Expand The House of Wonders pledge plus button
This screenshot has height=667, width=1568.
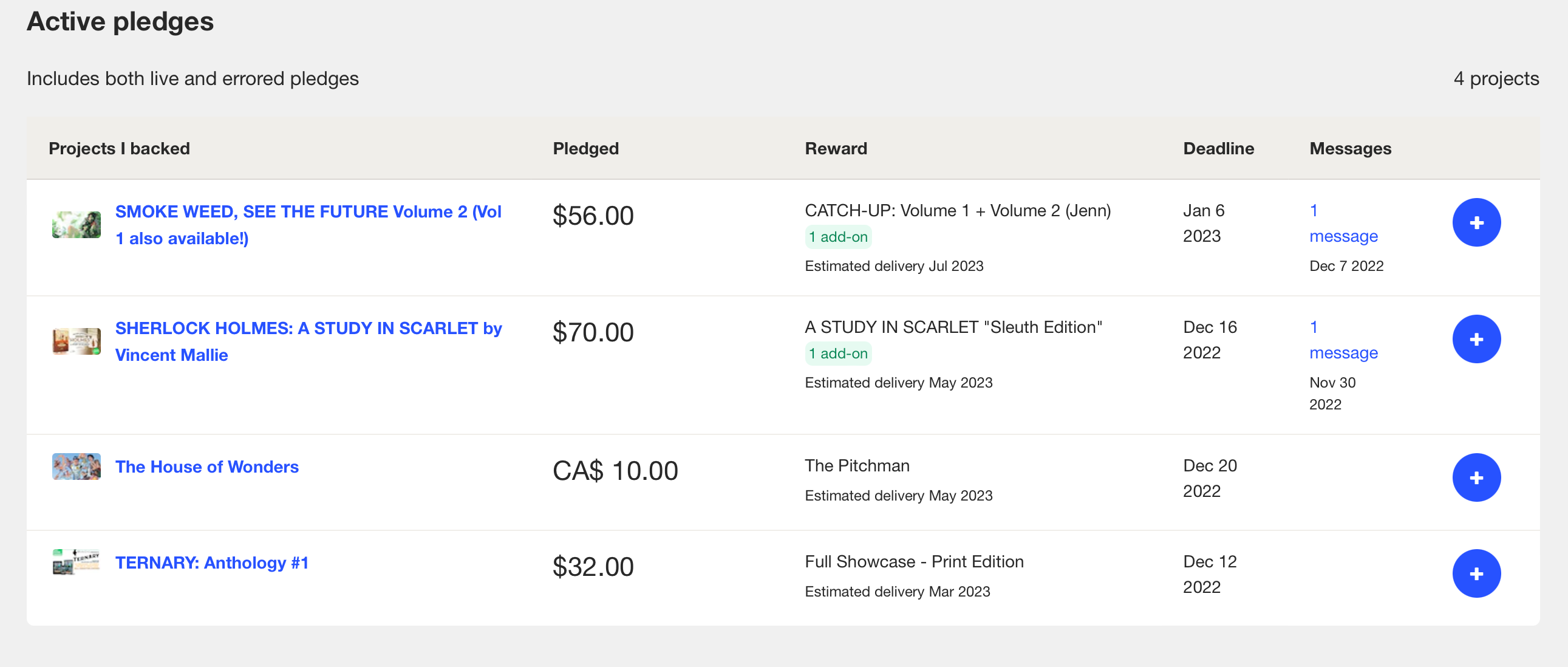click(x=1476, y=477)
